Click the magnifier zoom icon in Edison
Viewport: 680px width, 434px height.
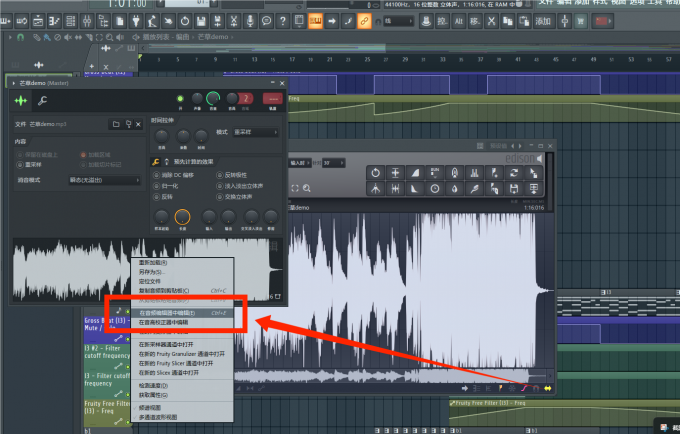309,188
